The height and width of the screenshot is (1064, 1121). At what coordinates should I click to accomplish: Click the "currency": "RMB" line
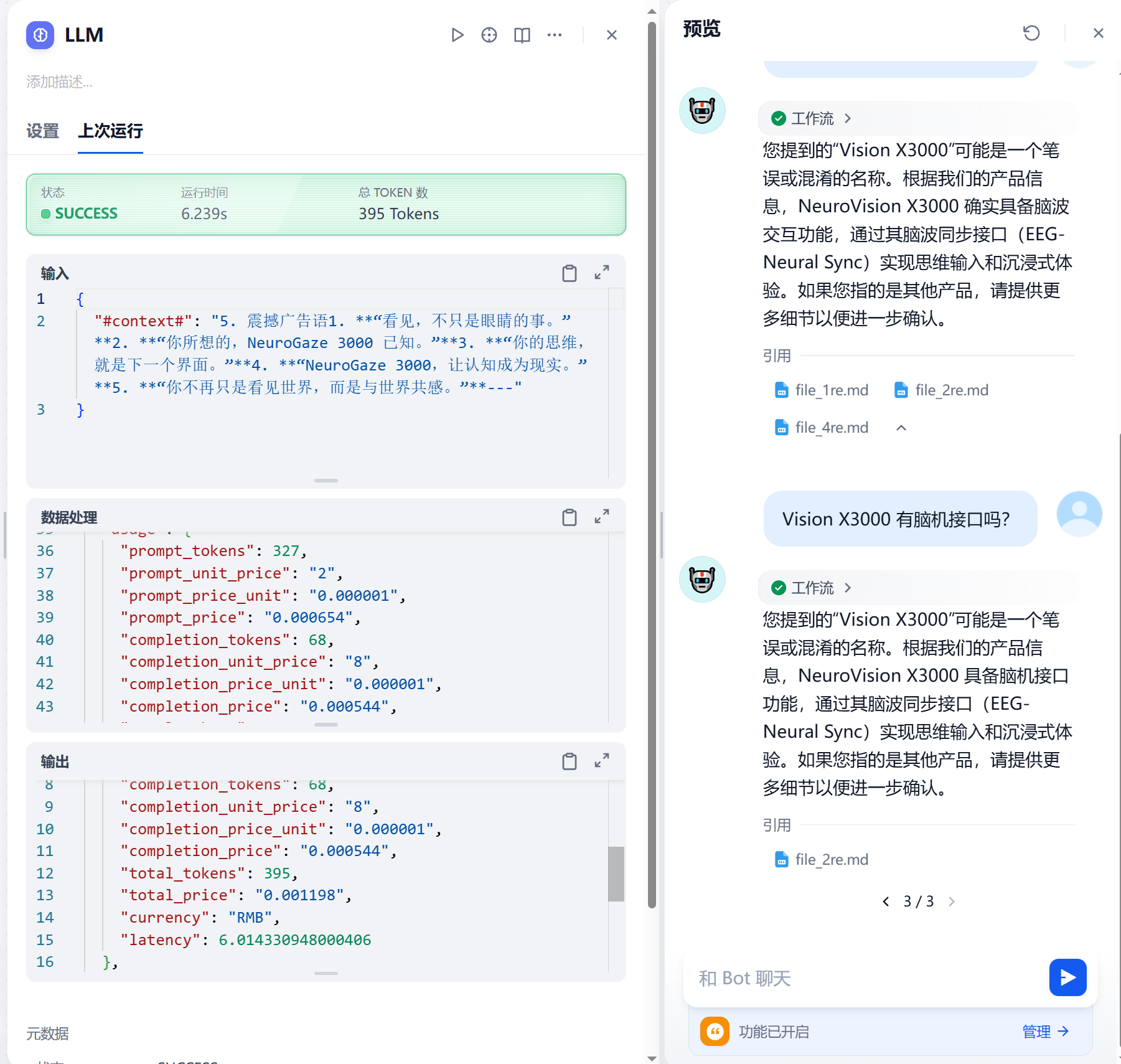point(200,918)
